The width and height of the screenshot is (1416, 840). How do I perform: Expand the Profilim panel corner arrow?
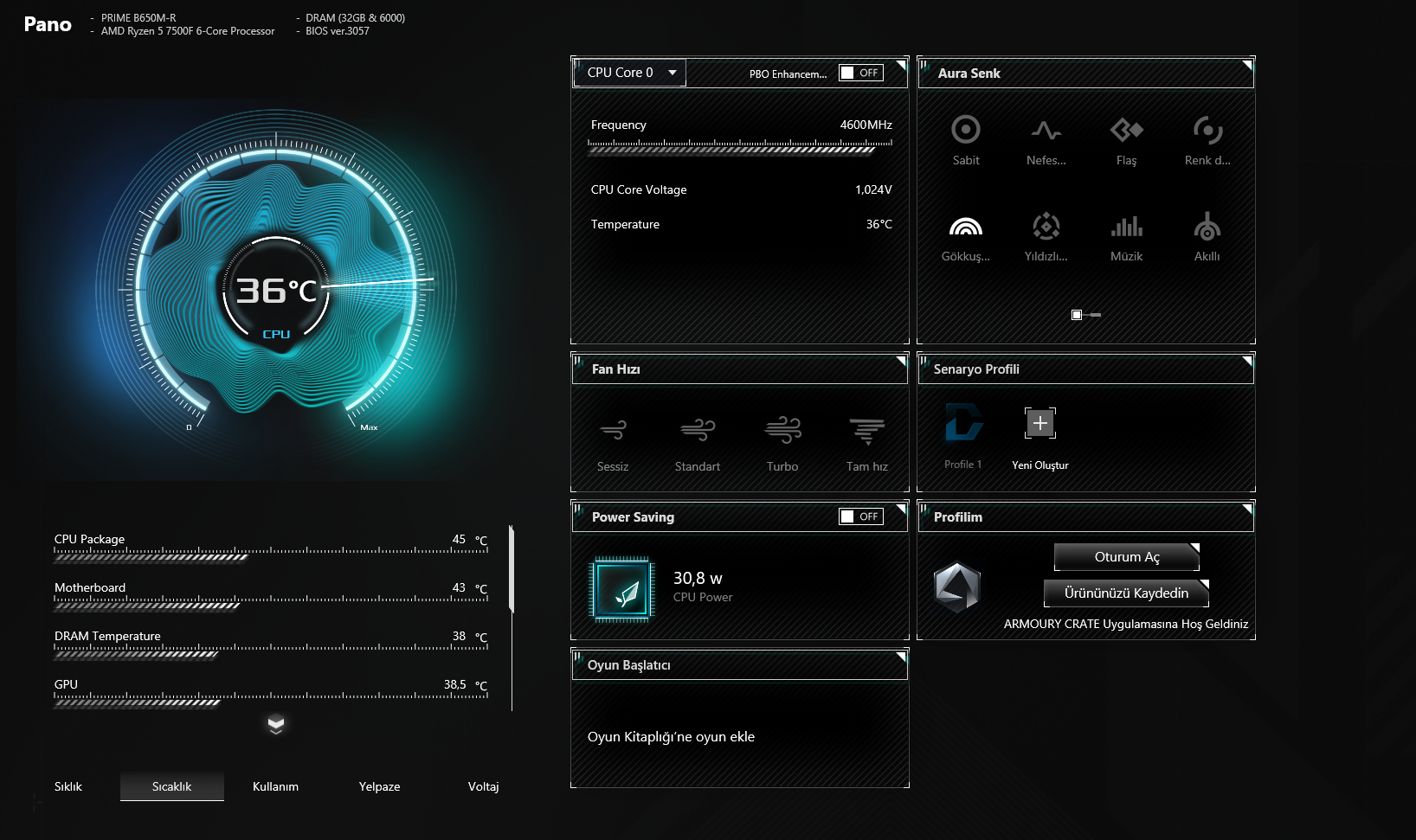(x=1246, y=509)
